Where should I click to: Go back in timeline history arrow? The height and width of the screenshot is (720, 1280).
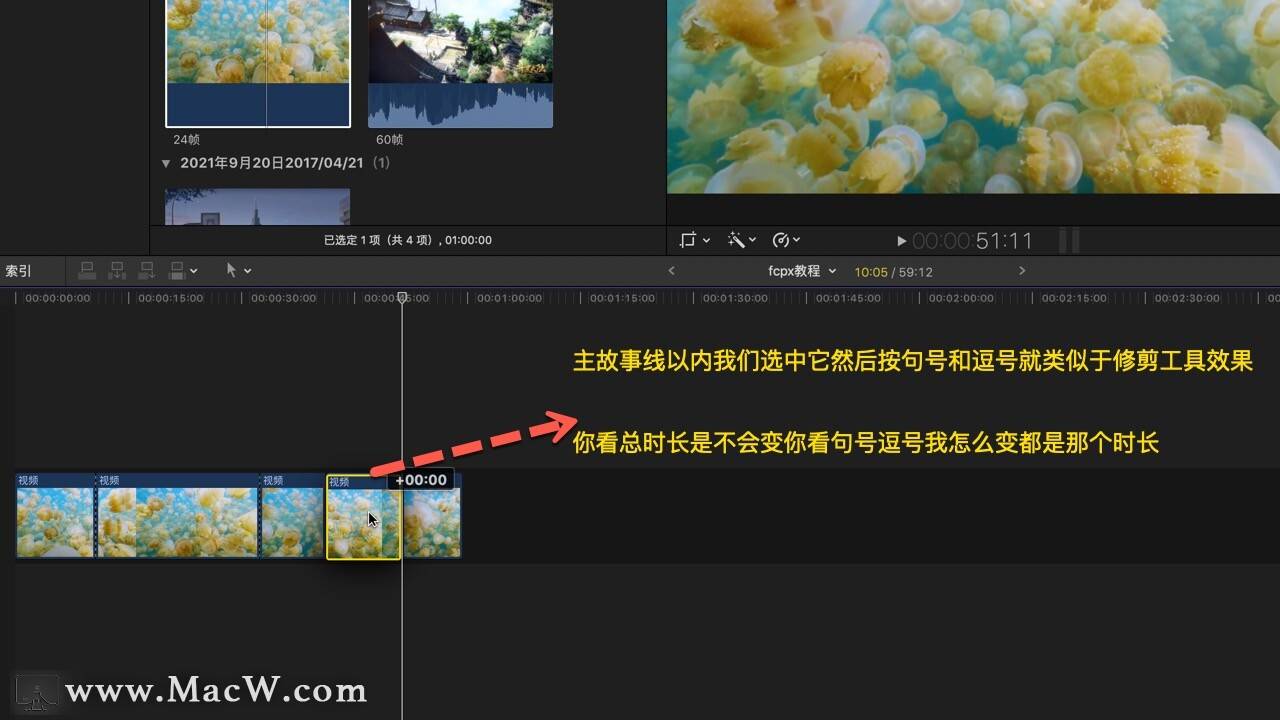click(x=671, y=271)
